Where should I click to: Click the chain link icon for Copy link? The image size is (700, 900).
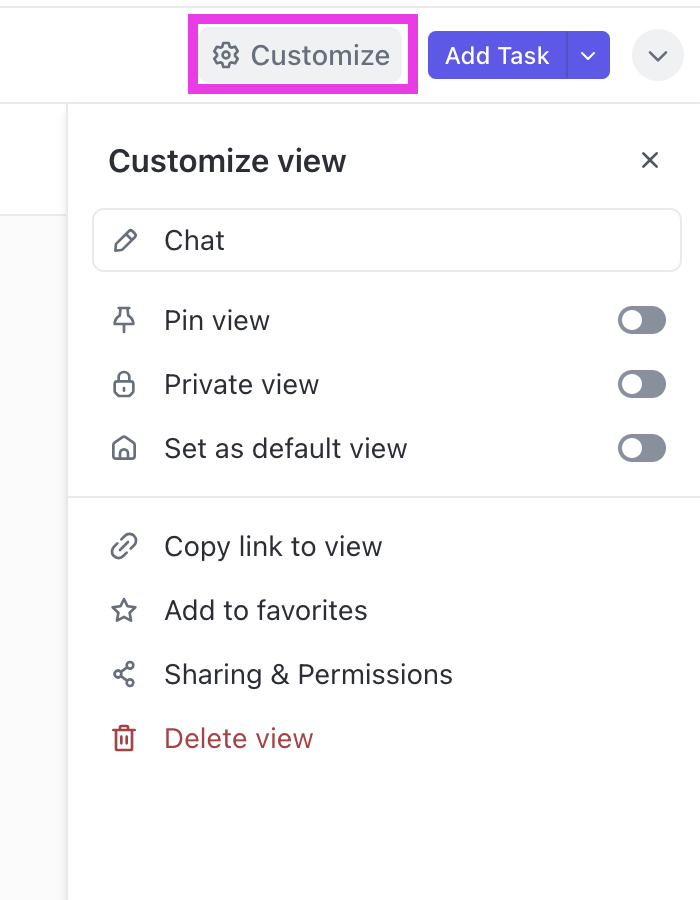(124, 547)
